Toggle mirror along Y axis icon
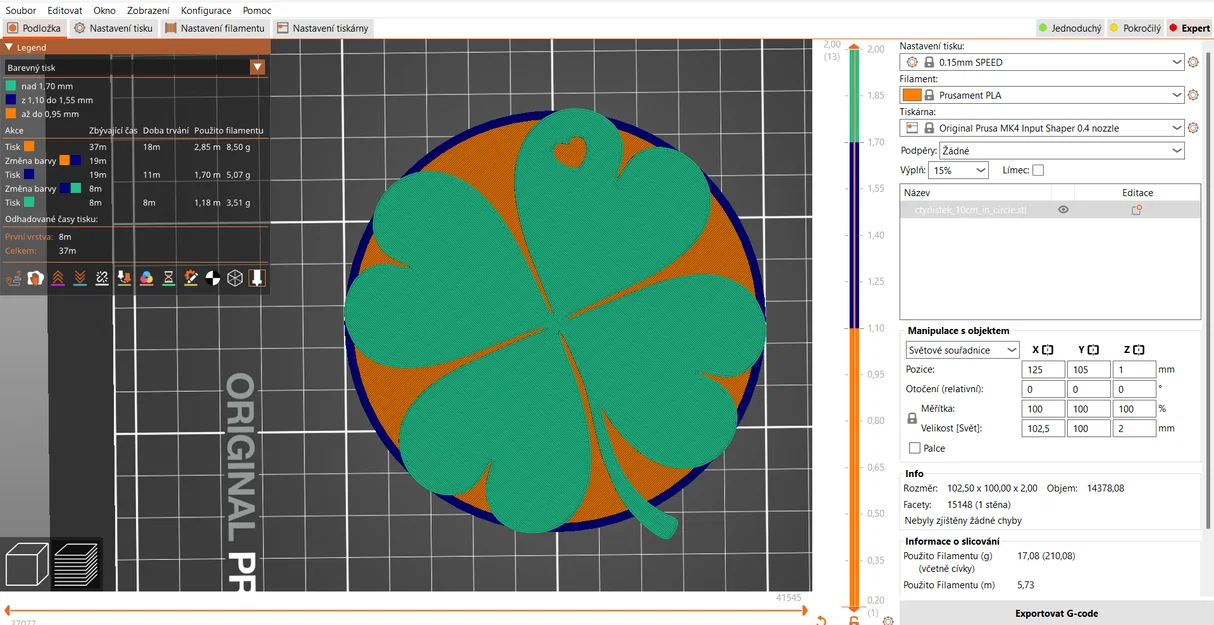 pyautogui.click(x=1093, y=350)
